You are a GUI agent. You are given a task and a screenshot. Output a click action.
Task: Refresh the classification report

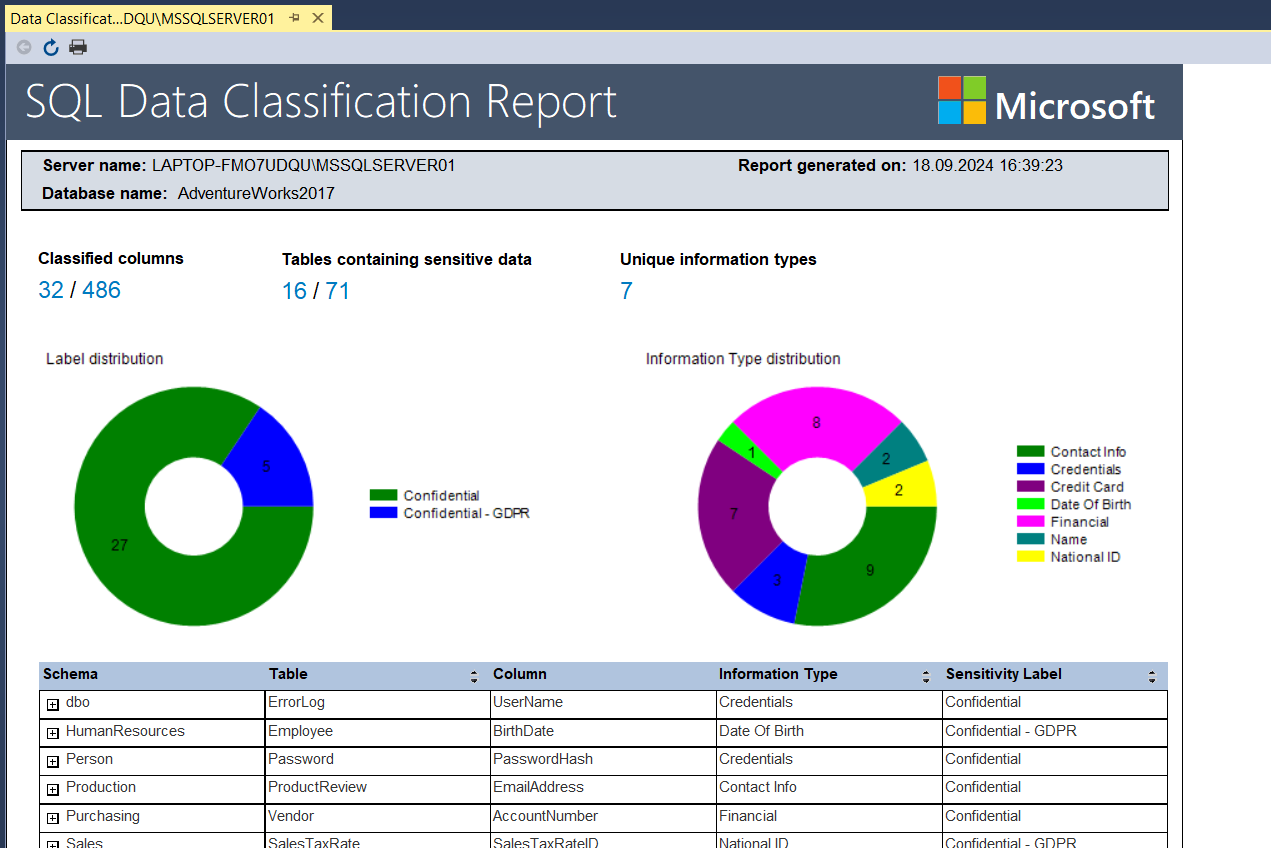click(51, 47)
